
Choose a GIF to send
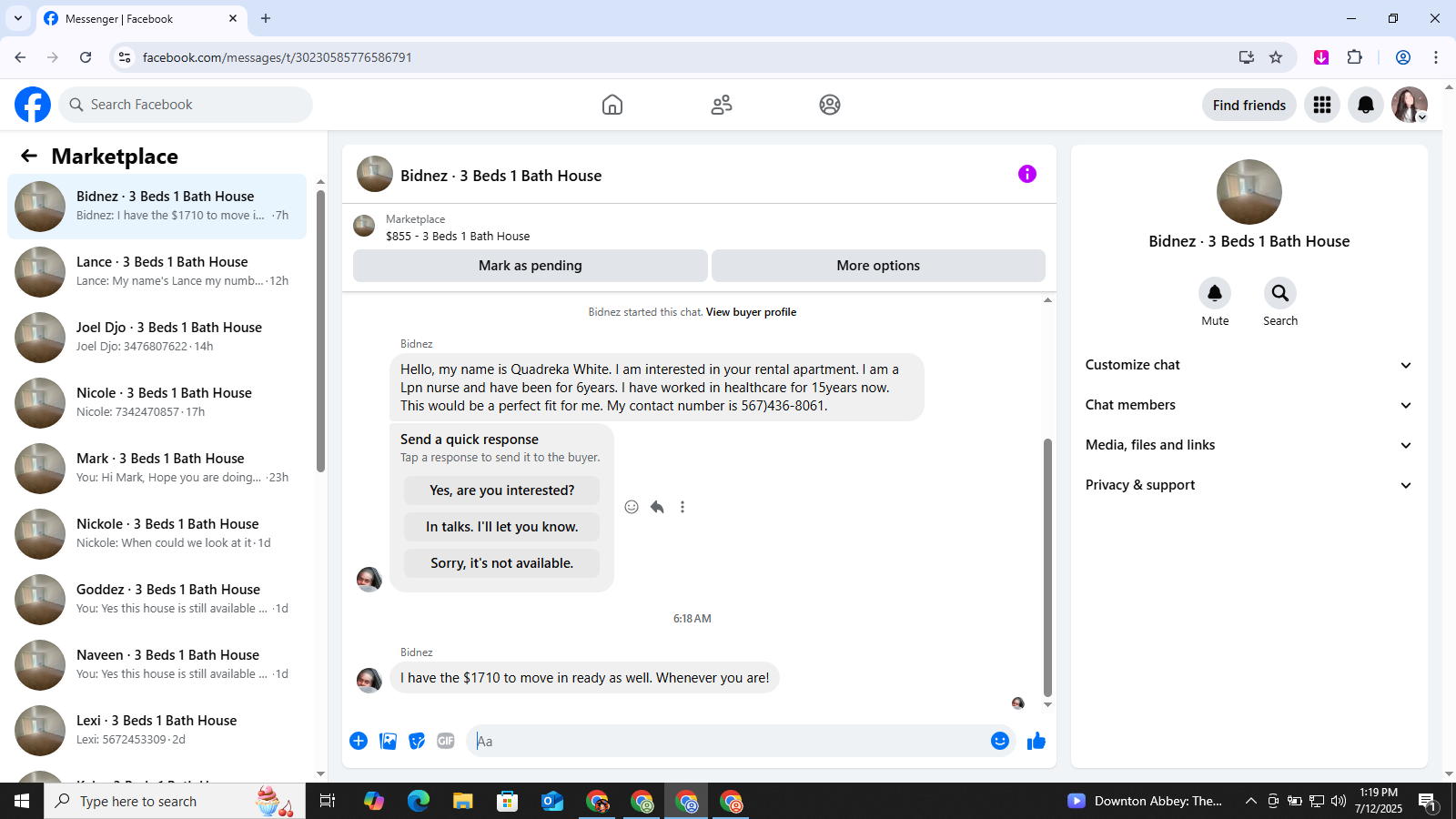pos(446,741)
